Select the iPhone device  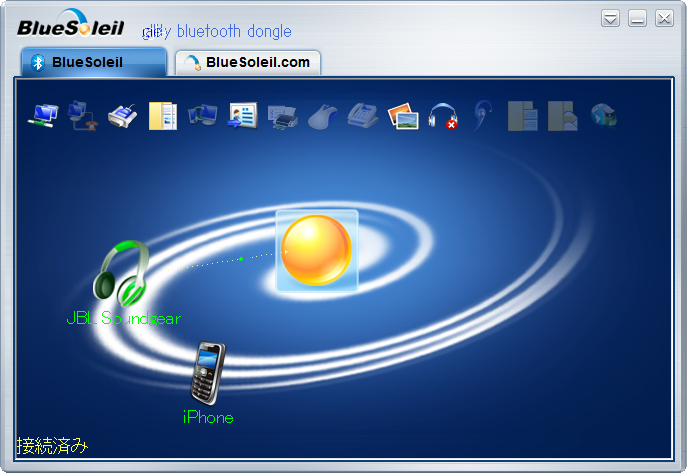click(208, 373)
